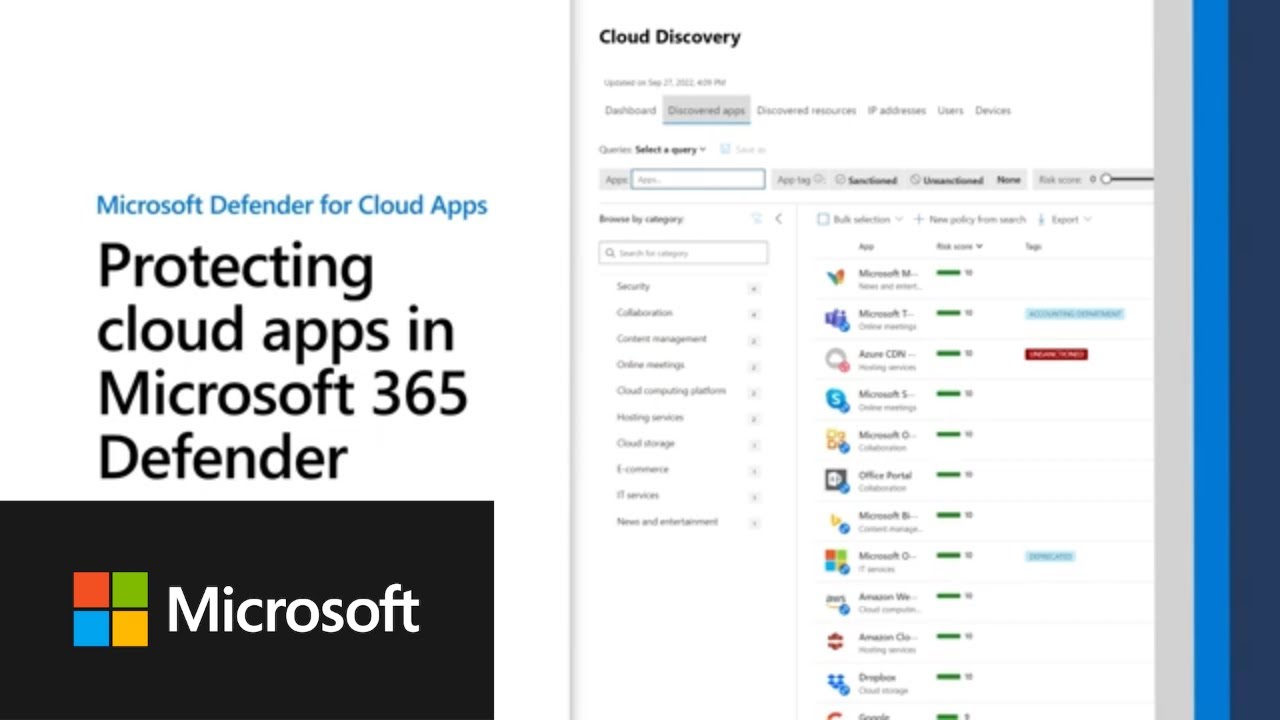1280x720 pixels.
Task: Select the Collaboration category
Action: (644, 313)
